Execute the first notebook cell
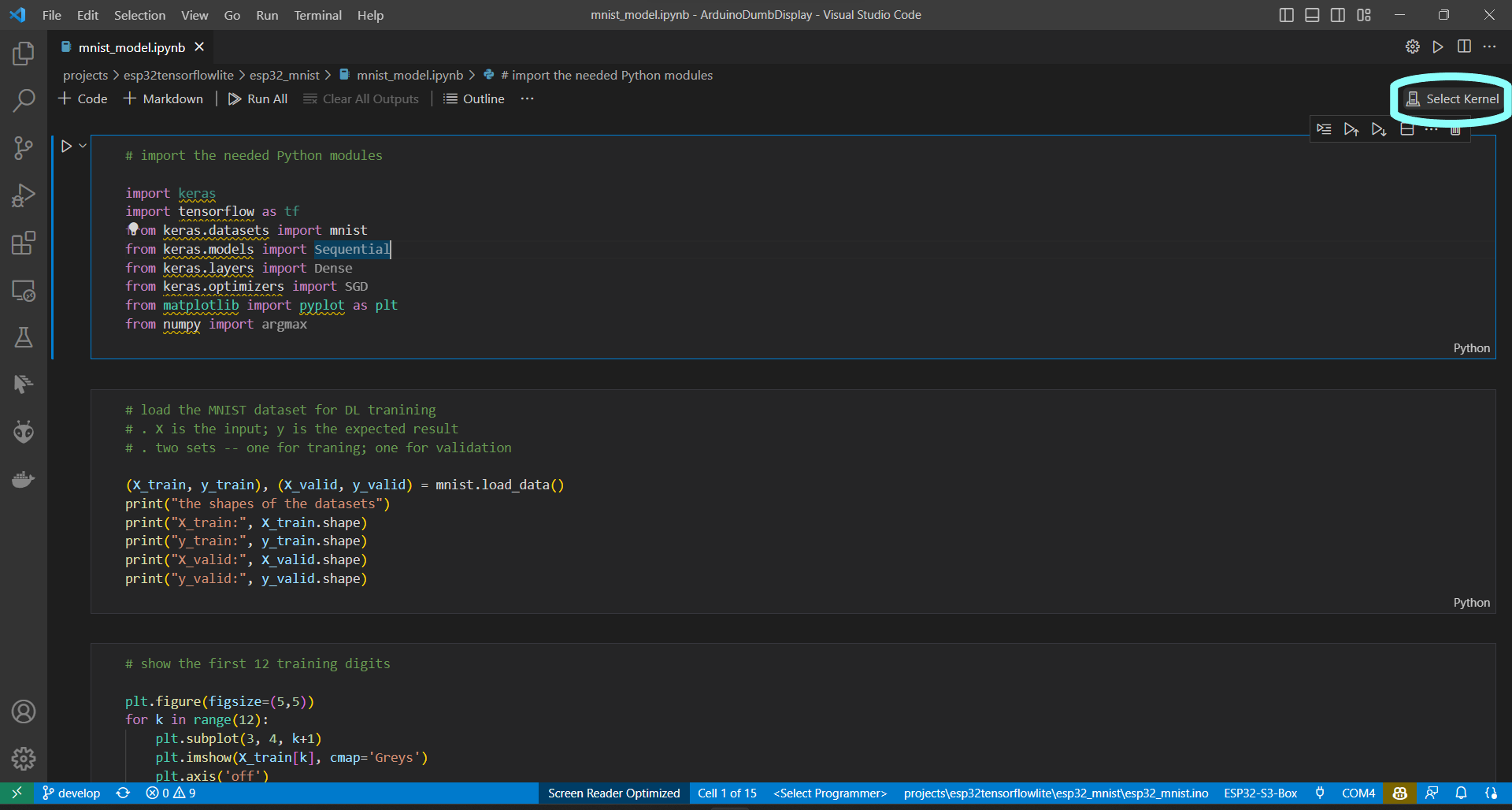Image resolution: width=1512 pixels, height=810 pixels. tap(66, 145)
